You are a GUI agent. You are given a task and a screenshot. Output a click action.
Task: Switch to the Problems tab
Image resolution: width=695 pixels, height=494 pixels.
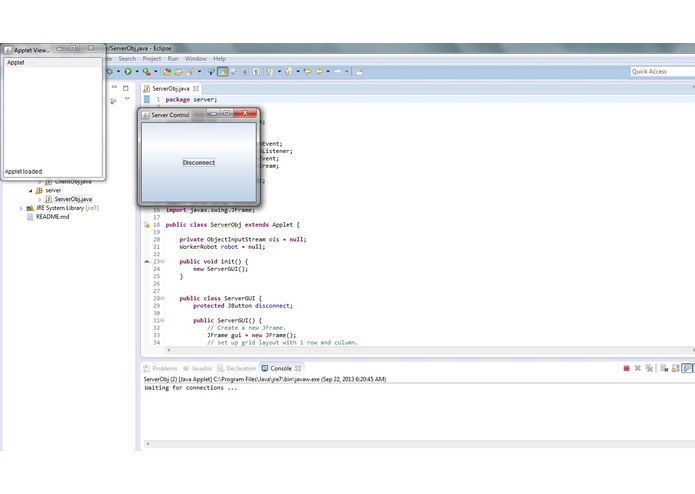pyautogui.click(x=160, y=368)
